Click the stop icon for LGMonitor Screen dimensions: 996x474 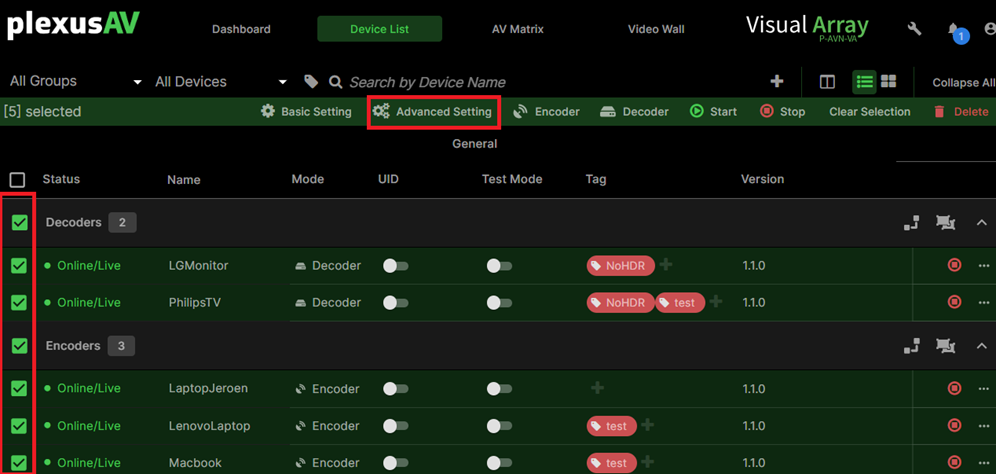954,265
